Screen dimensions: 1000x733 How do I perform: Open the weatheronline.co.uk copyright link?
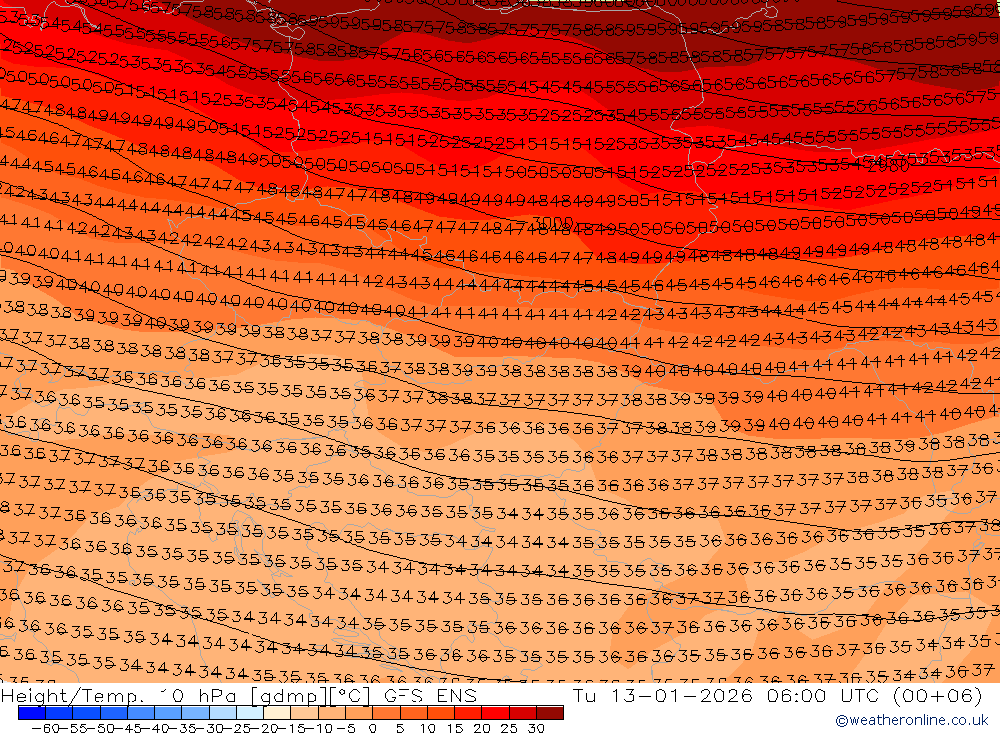(911, 720)
